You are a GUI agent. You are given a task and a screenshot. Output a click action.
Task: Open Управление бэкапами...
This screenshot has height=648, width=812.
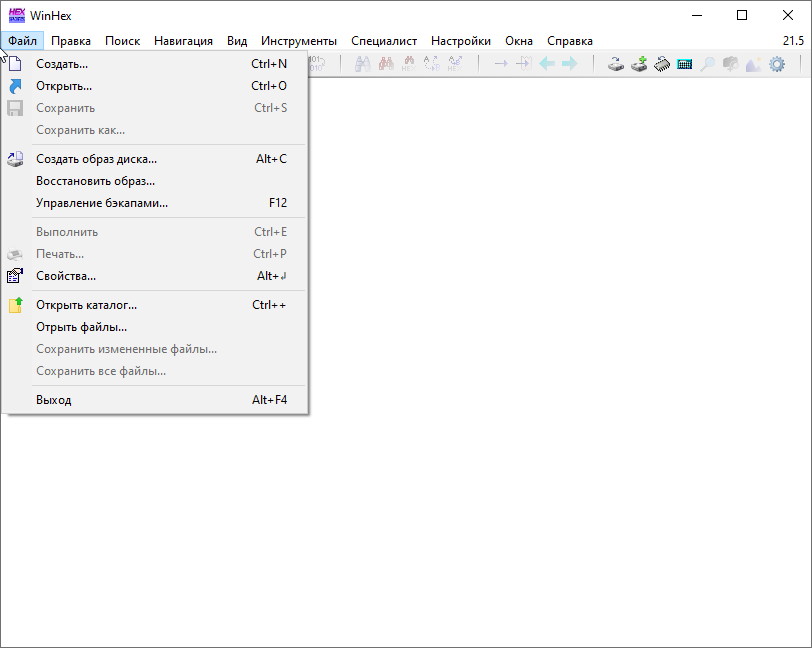[155, 203]
